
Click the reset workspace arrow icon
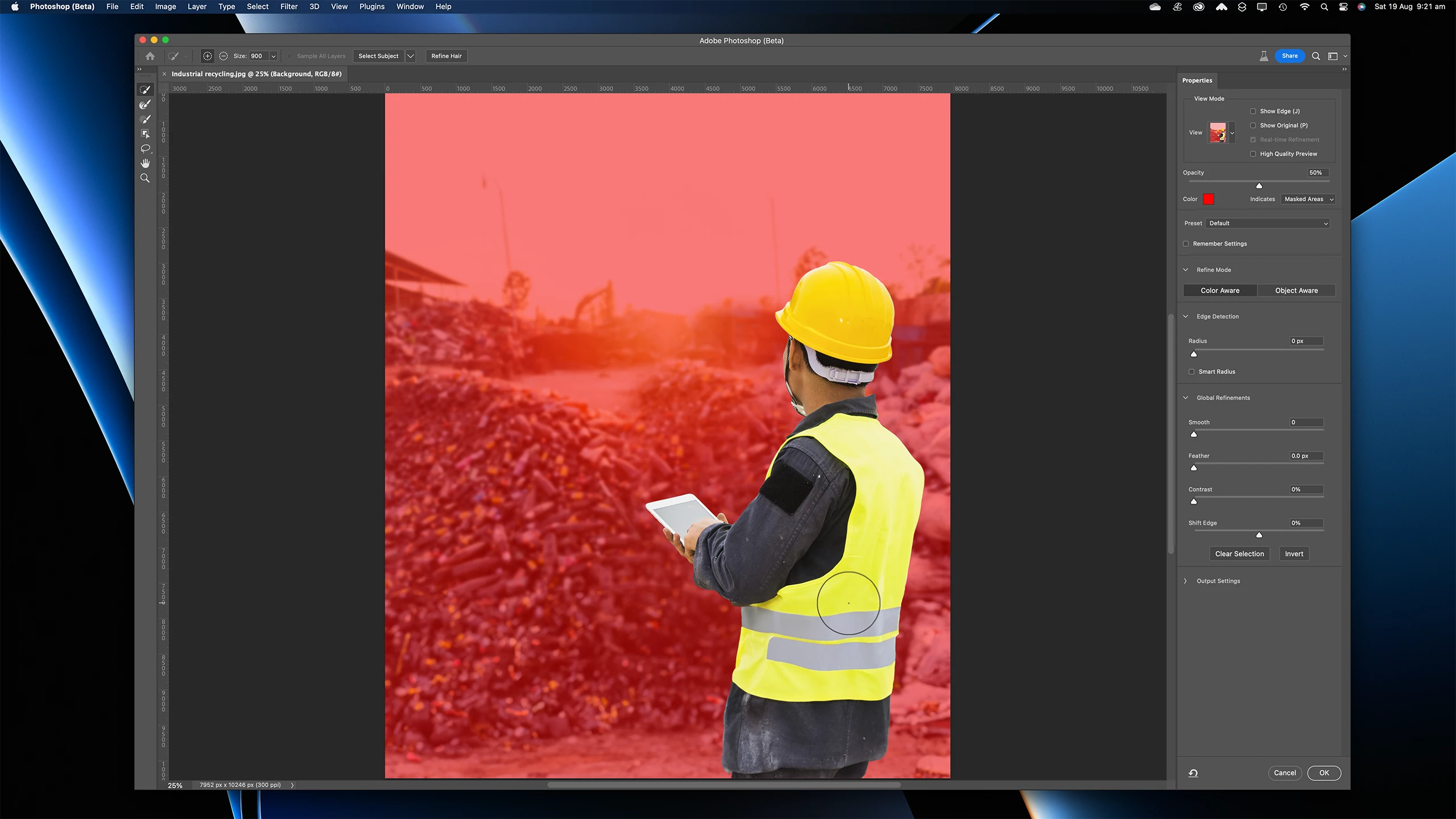tap(1193, 773)
